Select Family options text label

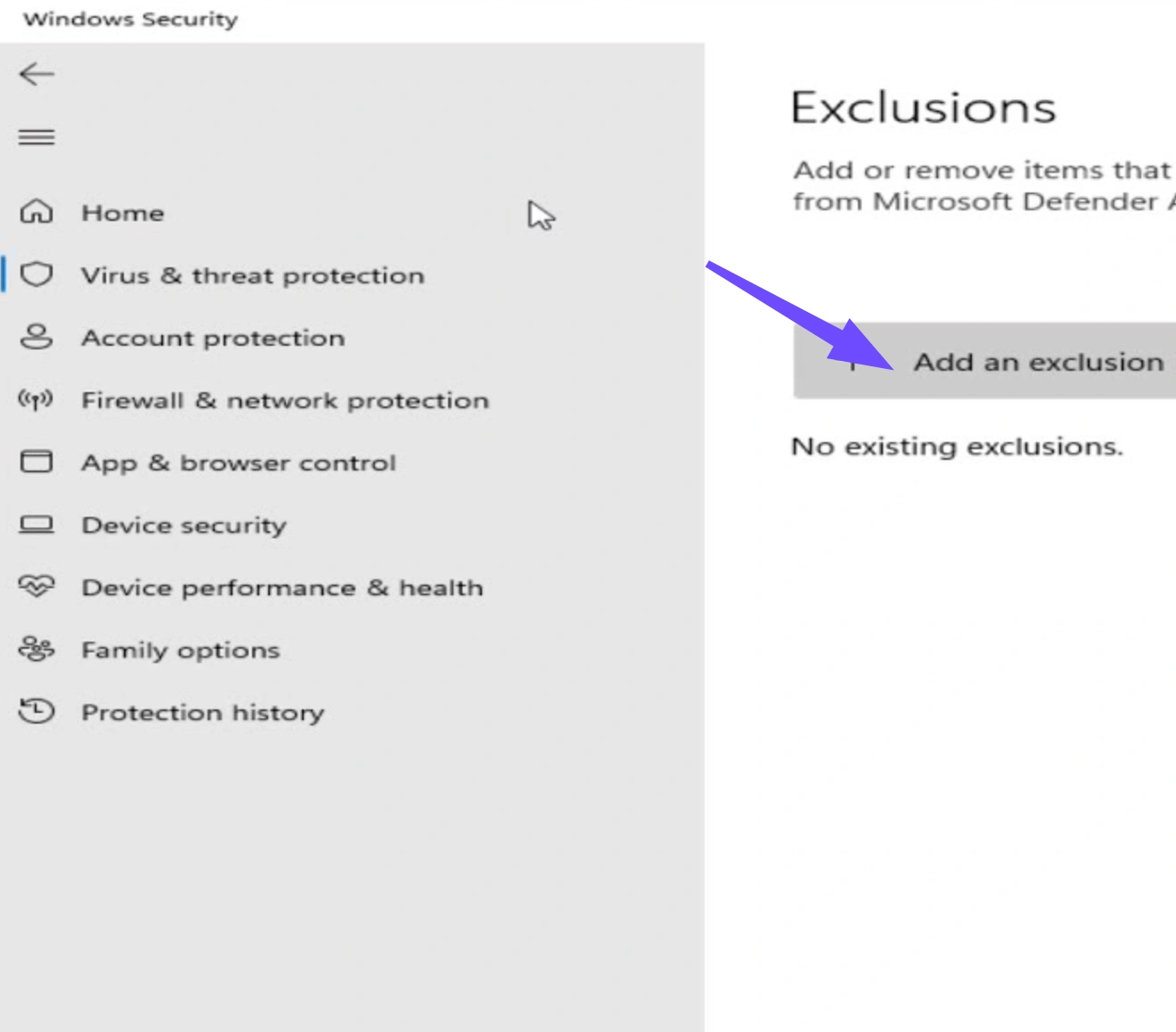pyautogui.click(x=181, y=650)
